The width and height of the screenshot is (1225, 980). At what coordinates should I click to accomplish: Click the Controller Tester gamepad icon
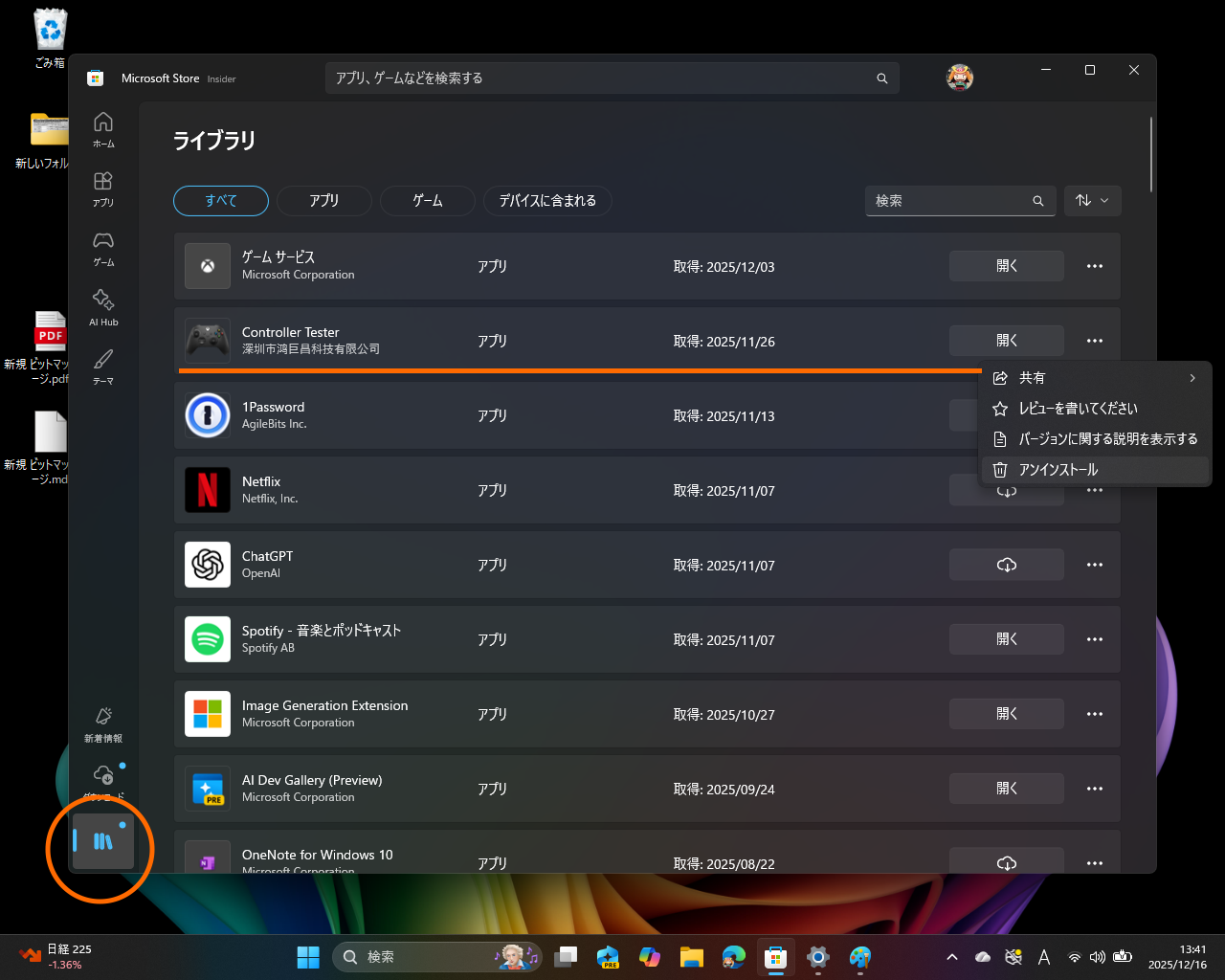(x=208, y=341)
